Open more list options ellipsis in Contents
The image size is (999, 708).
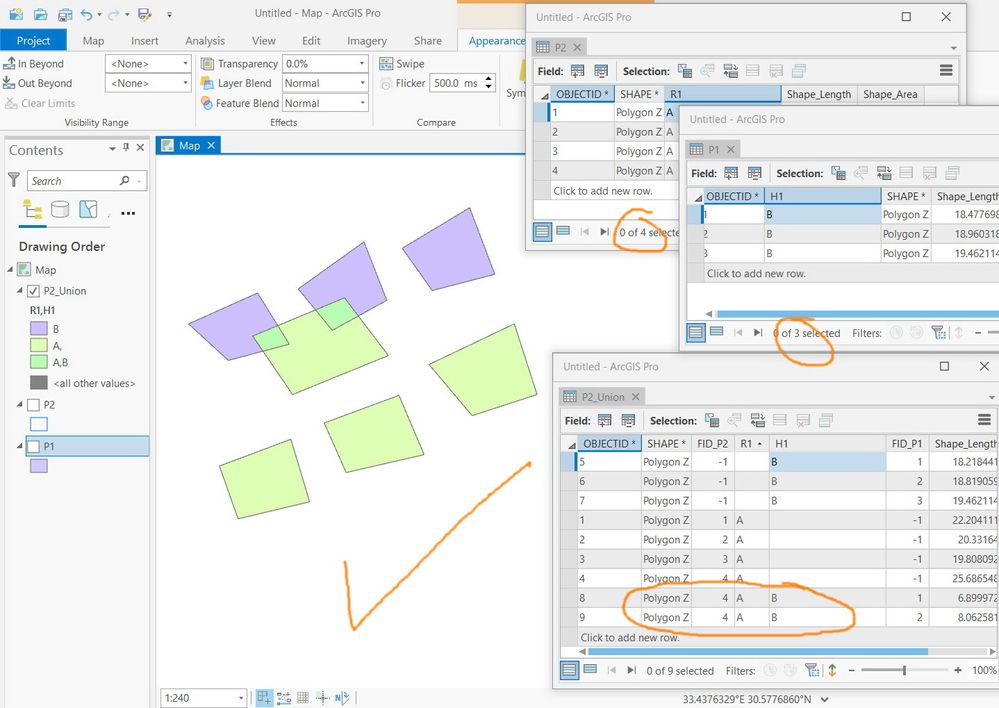pyautogui.click(x=128, y=213)
